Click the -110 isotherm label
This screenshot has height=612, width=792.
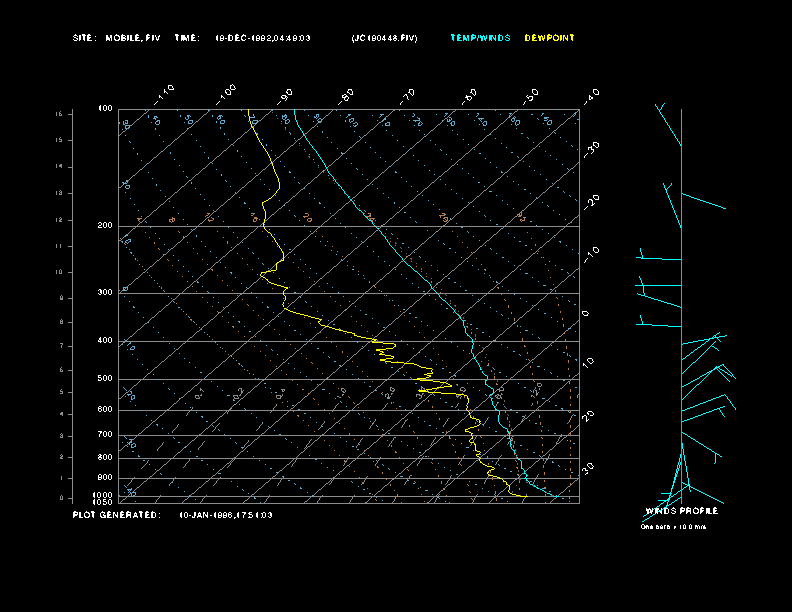pyautogui.click(x=164, y=95)
